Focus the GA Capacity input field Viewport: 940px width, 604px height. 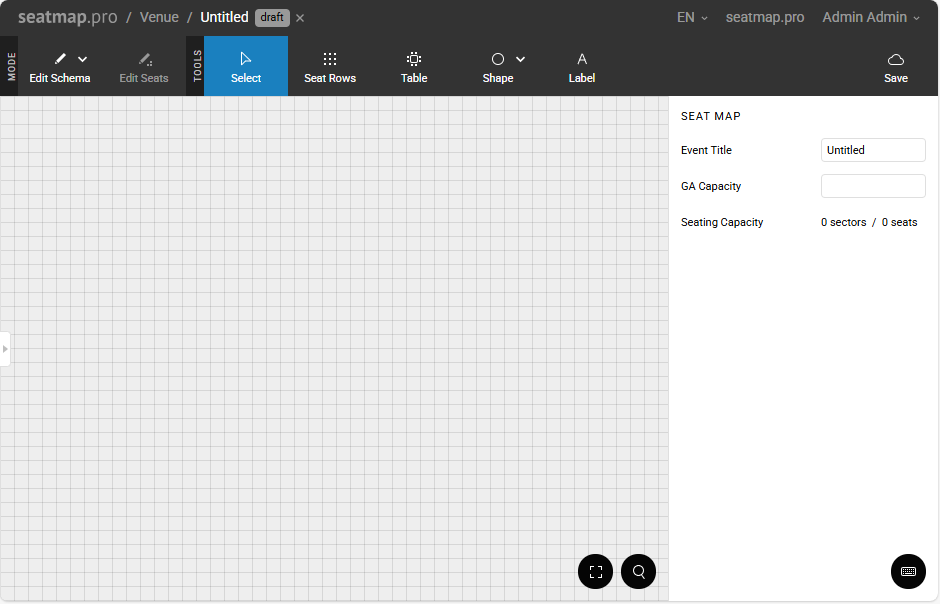[x=873, y=186]
